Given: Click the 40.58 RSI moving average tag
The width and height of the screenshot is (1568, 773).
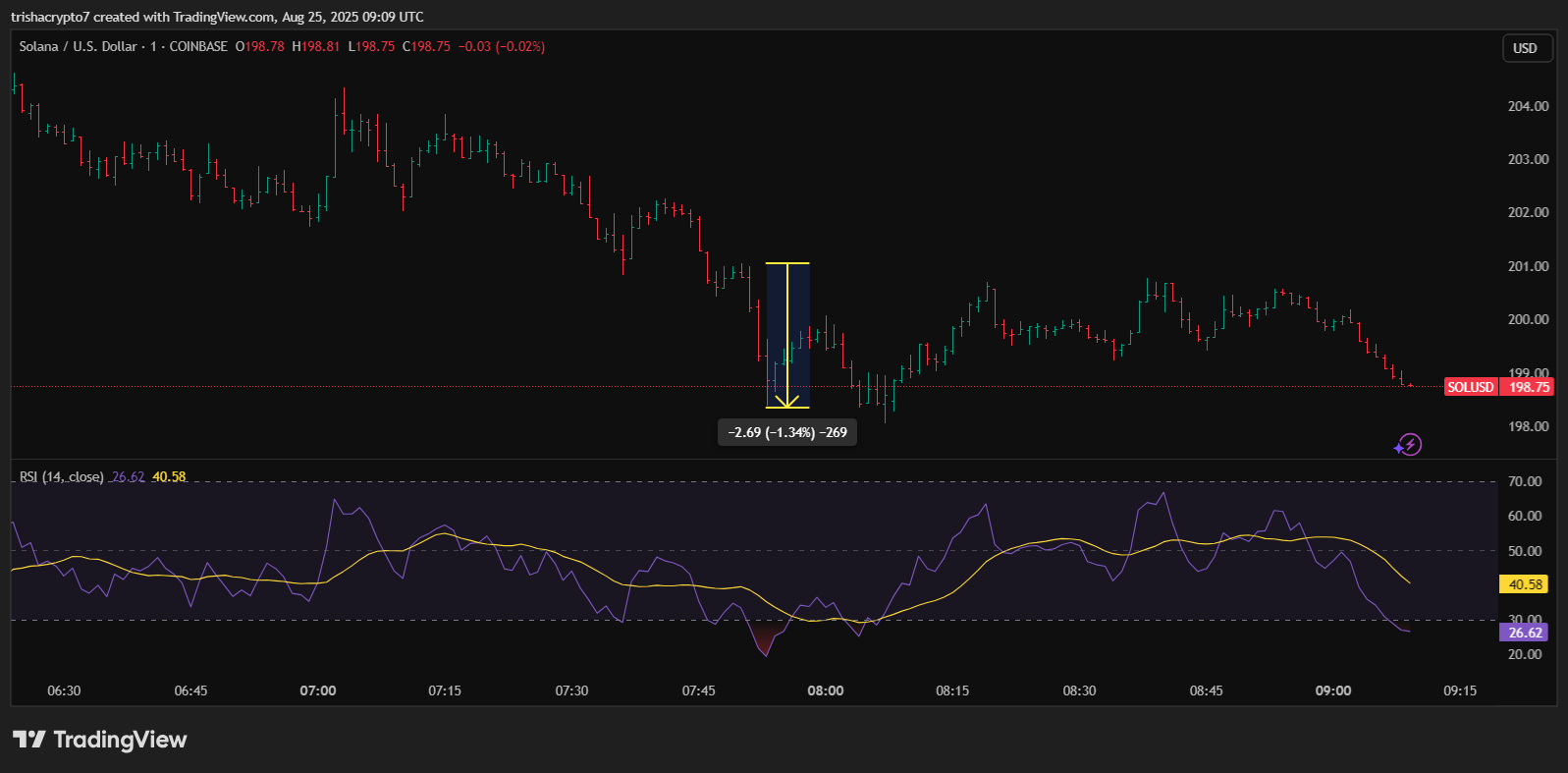Looking at the screenshot, I should coord(1524,584).
